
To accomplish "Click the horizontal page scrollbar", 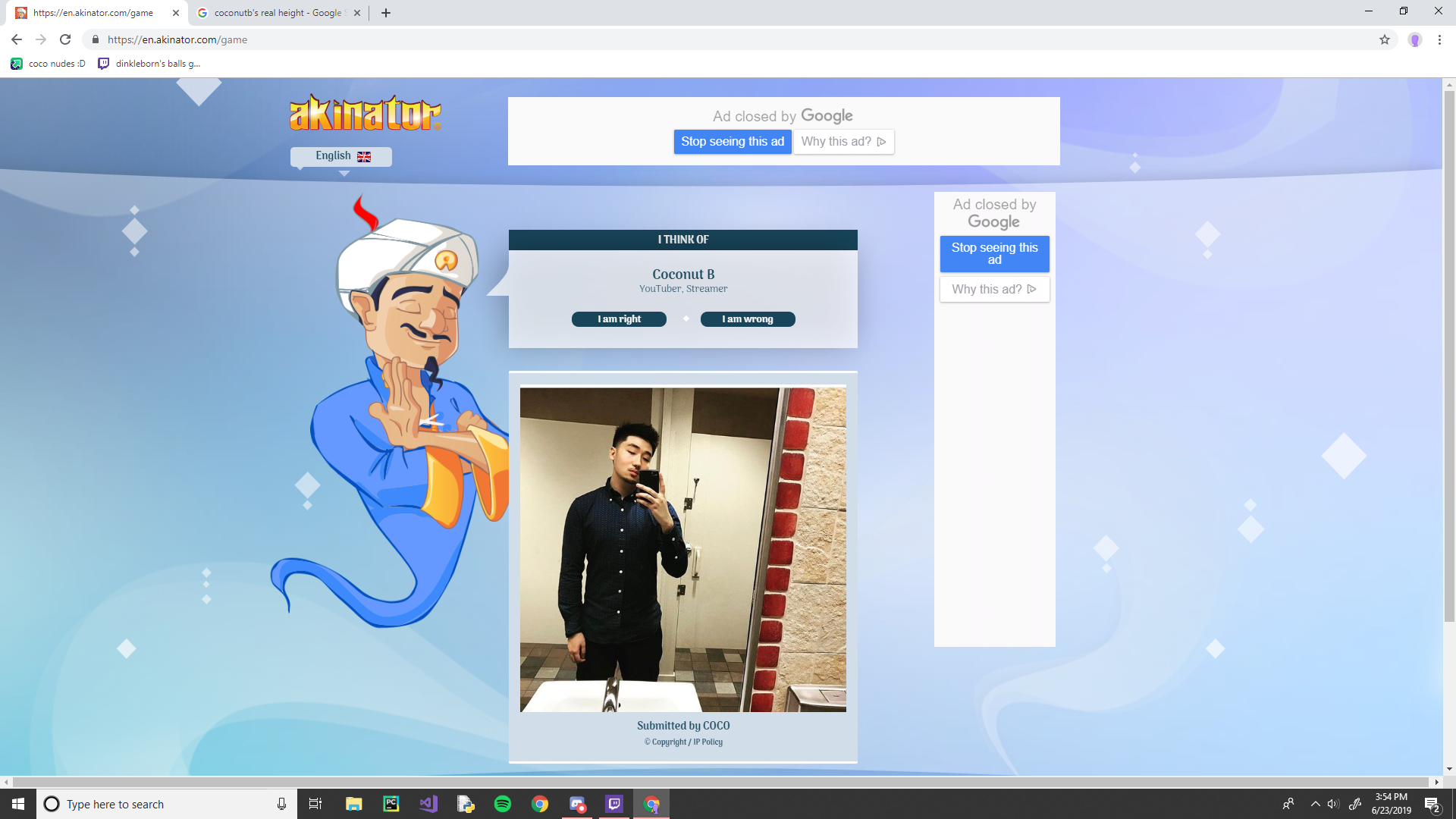I will [720, 782].
